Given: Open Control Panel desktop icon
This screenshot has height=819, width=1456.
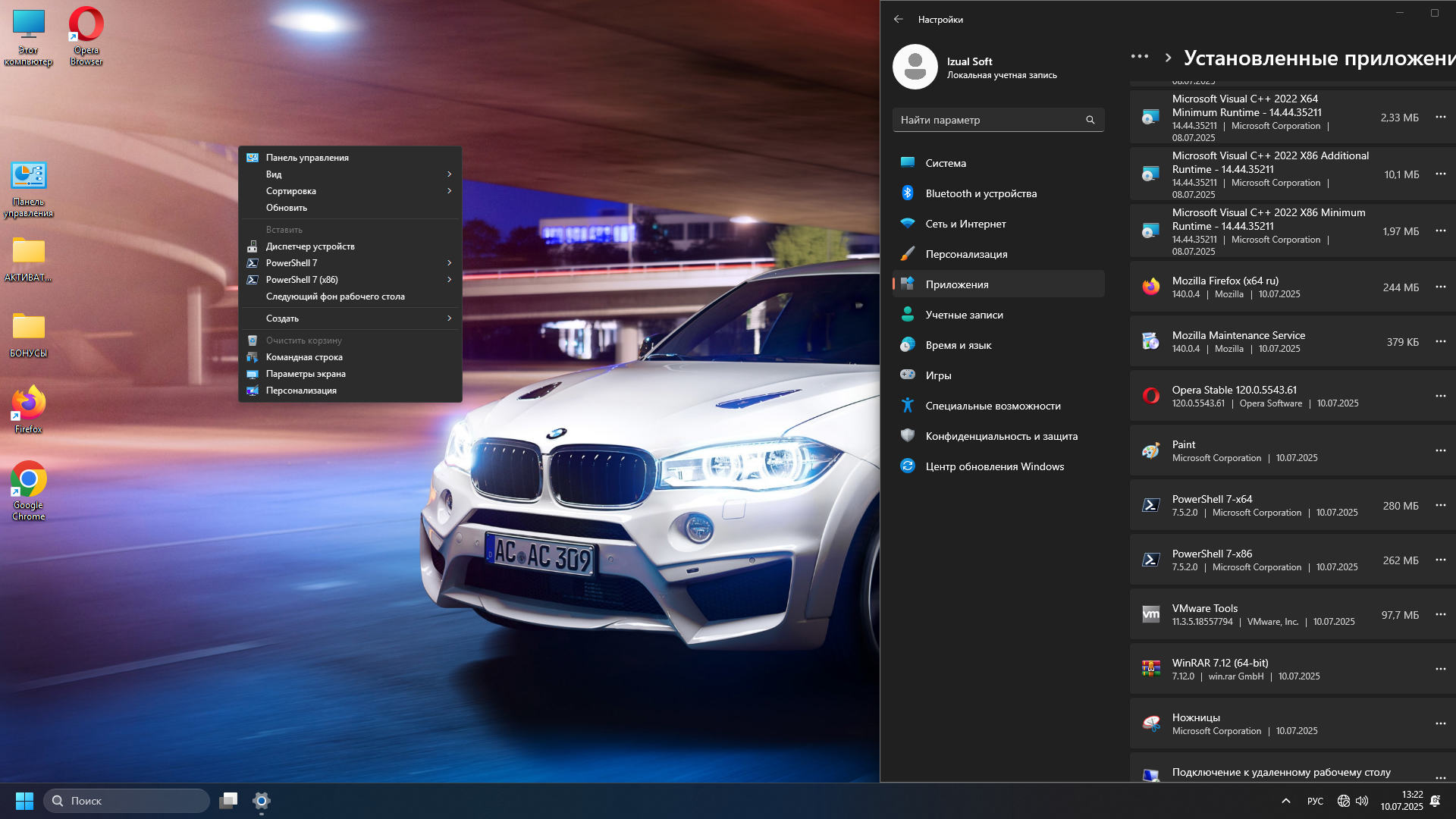Looking at the screenshot, I should tap(28, 190).
